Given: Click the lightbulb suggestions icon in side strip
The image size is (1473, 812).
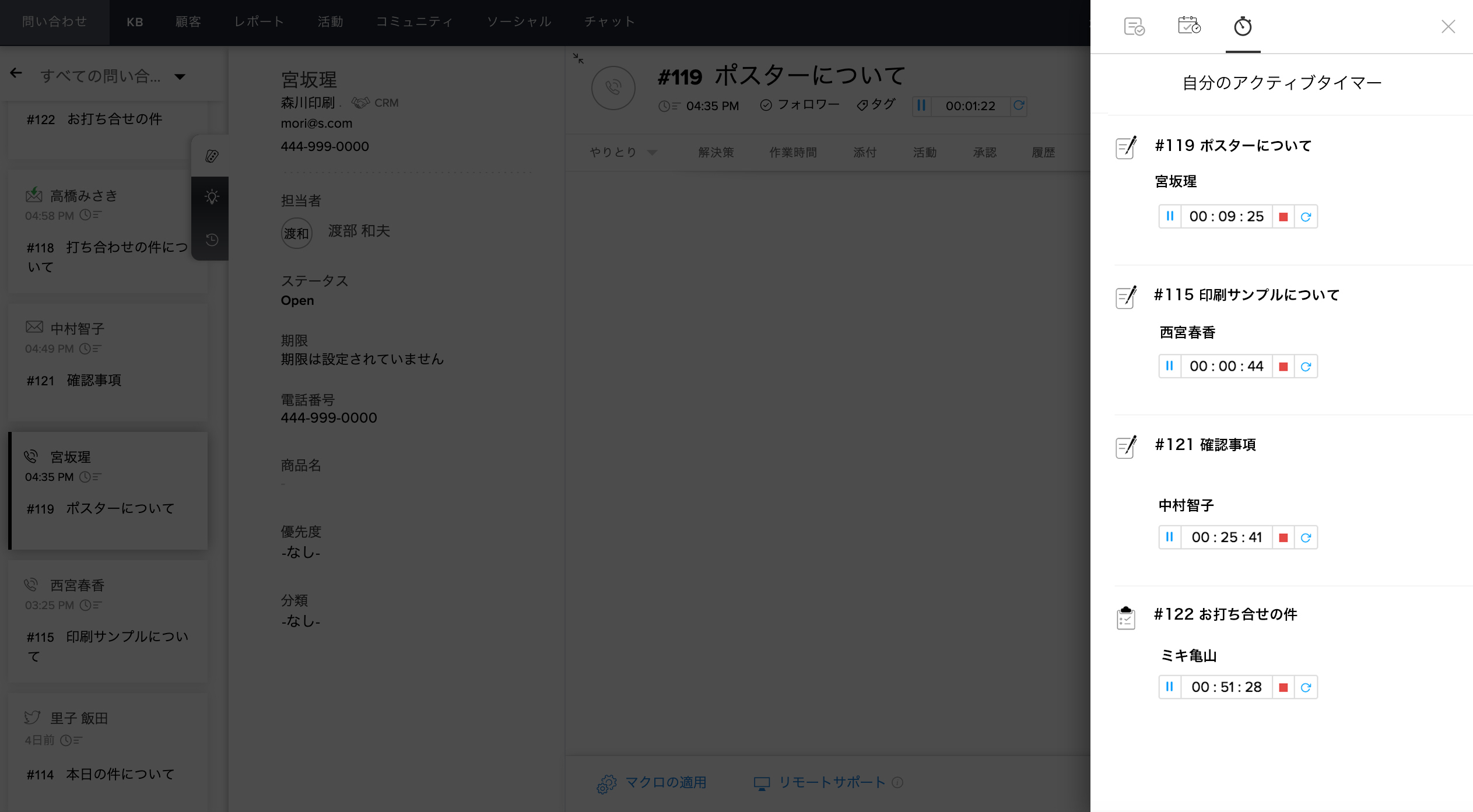Looking at the screenshot, I should [212, 197].
